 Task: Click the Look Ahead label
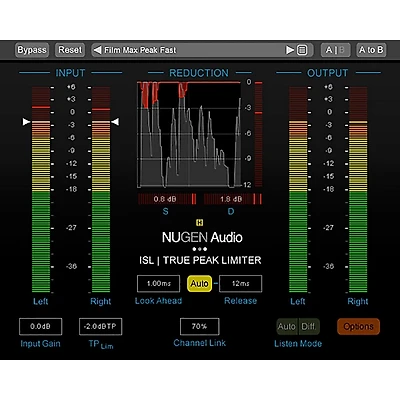158,301
